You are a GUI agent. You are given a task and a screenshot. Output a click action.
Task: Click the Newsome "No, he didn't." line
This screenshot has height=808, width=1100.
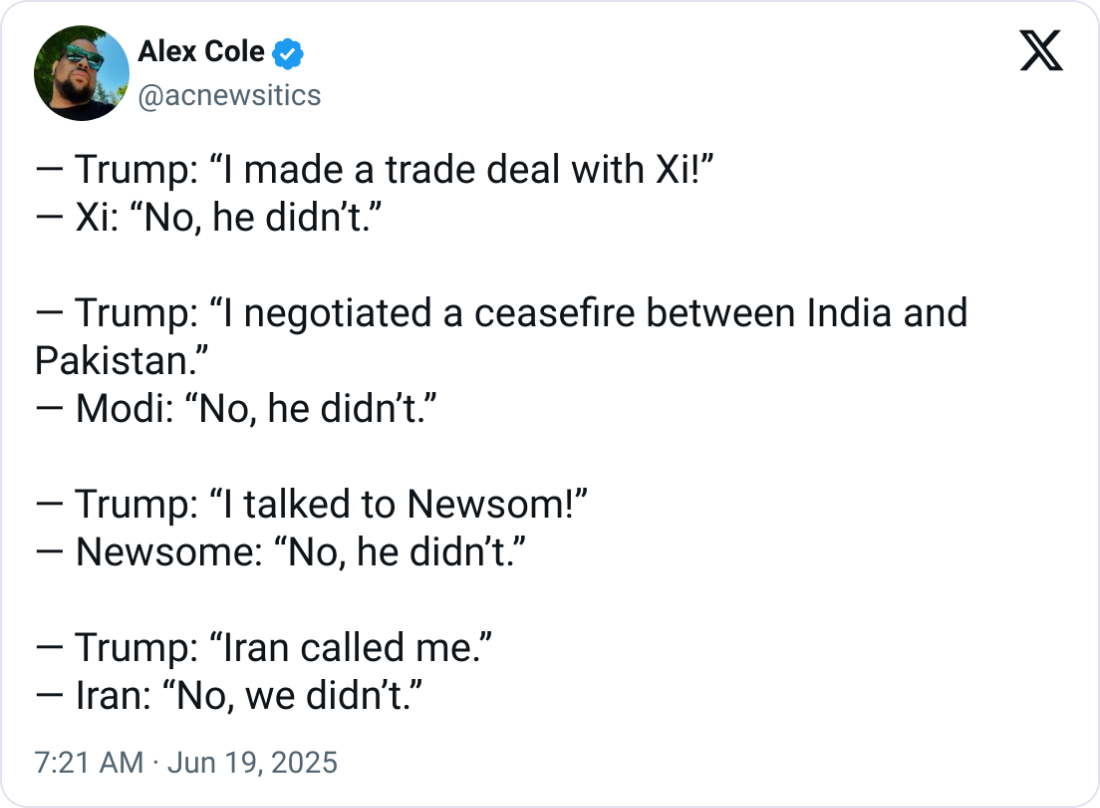(x=280, y=552)
